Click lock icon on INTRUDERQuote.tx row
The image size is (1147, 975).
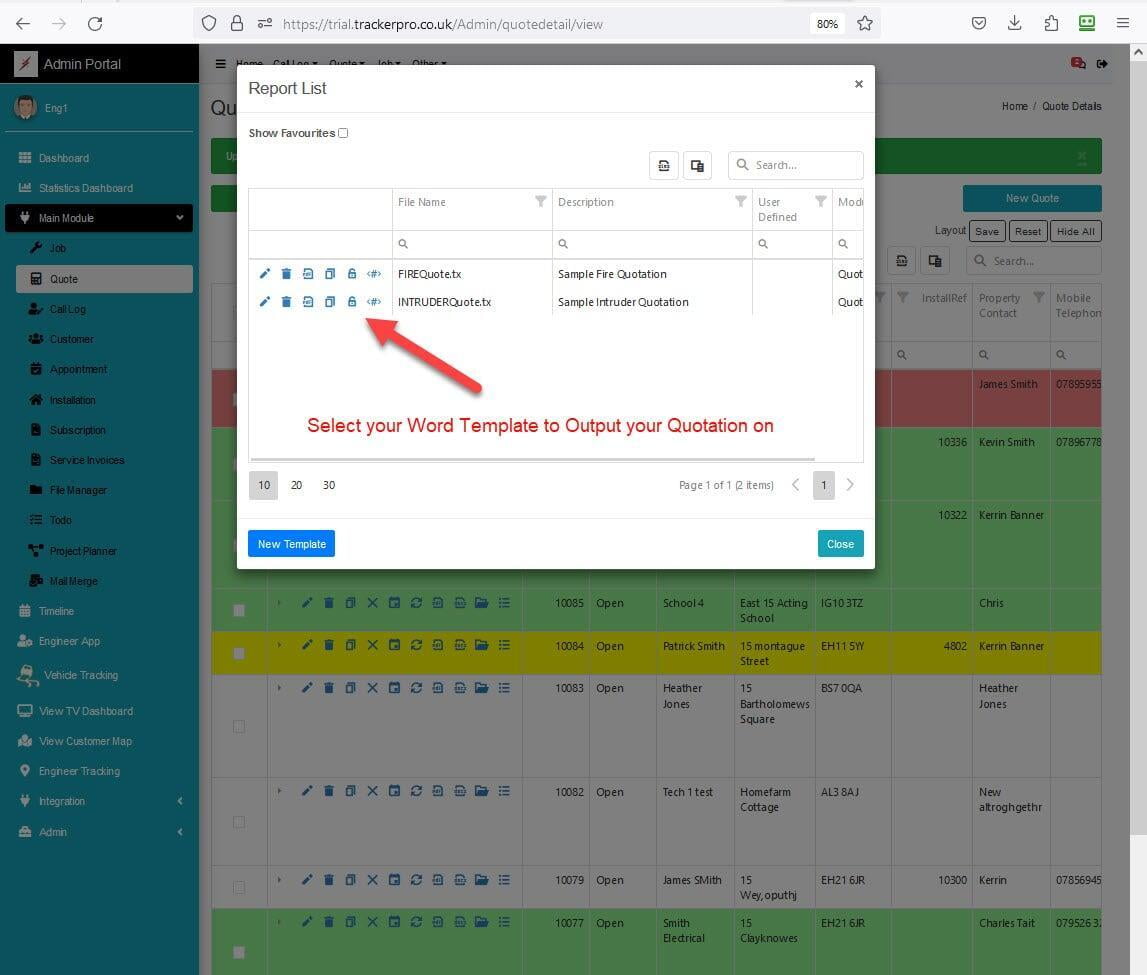click(x=352, y=302)
